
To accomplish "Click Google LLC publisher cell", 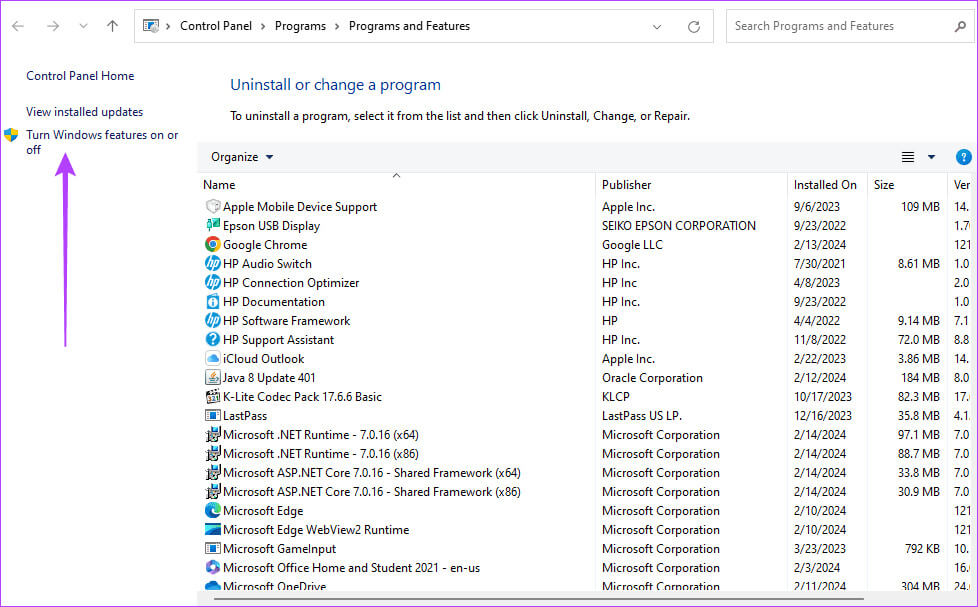I will point(632,245).
